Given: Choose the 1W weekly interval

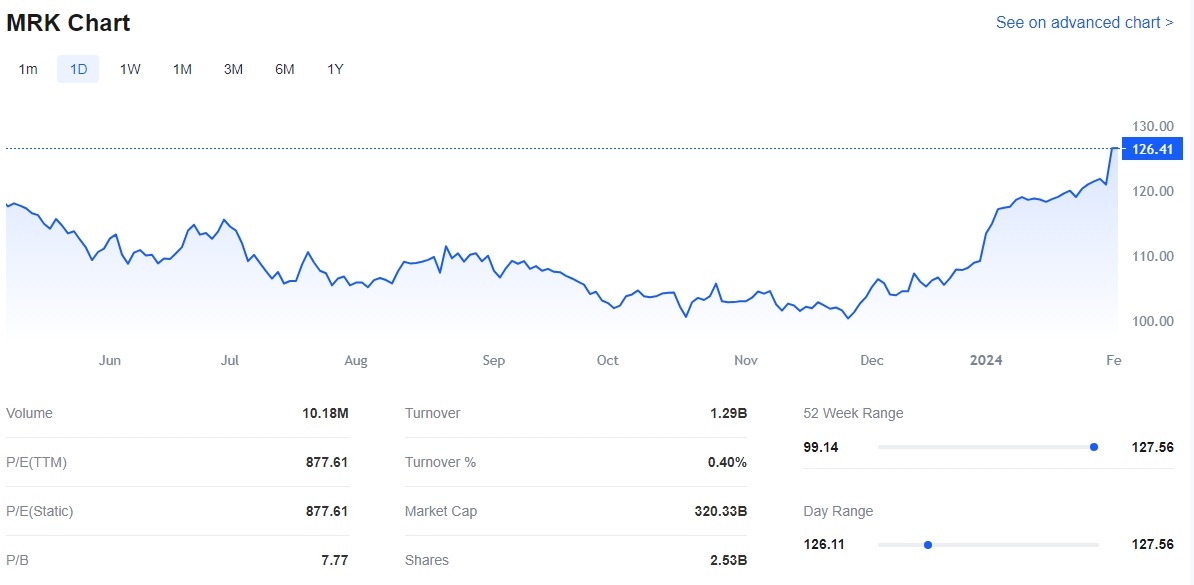Looking at the screenshot, I should (x=130, y=69).
